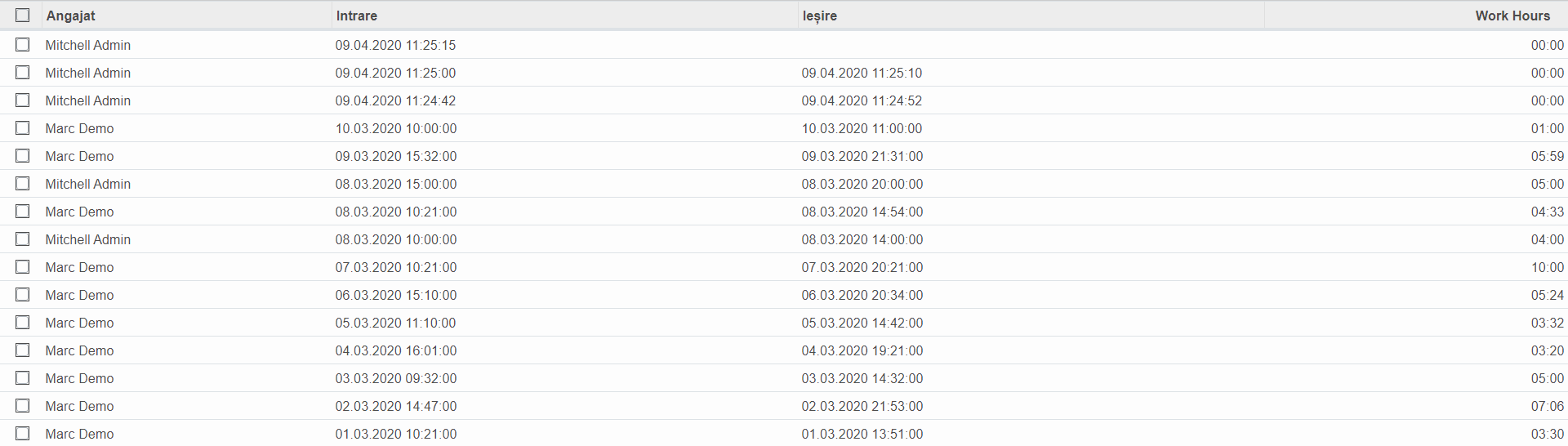Tick the checkbox for entry 01.03.2020 10:21:00

[22, 434]
